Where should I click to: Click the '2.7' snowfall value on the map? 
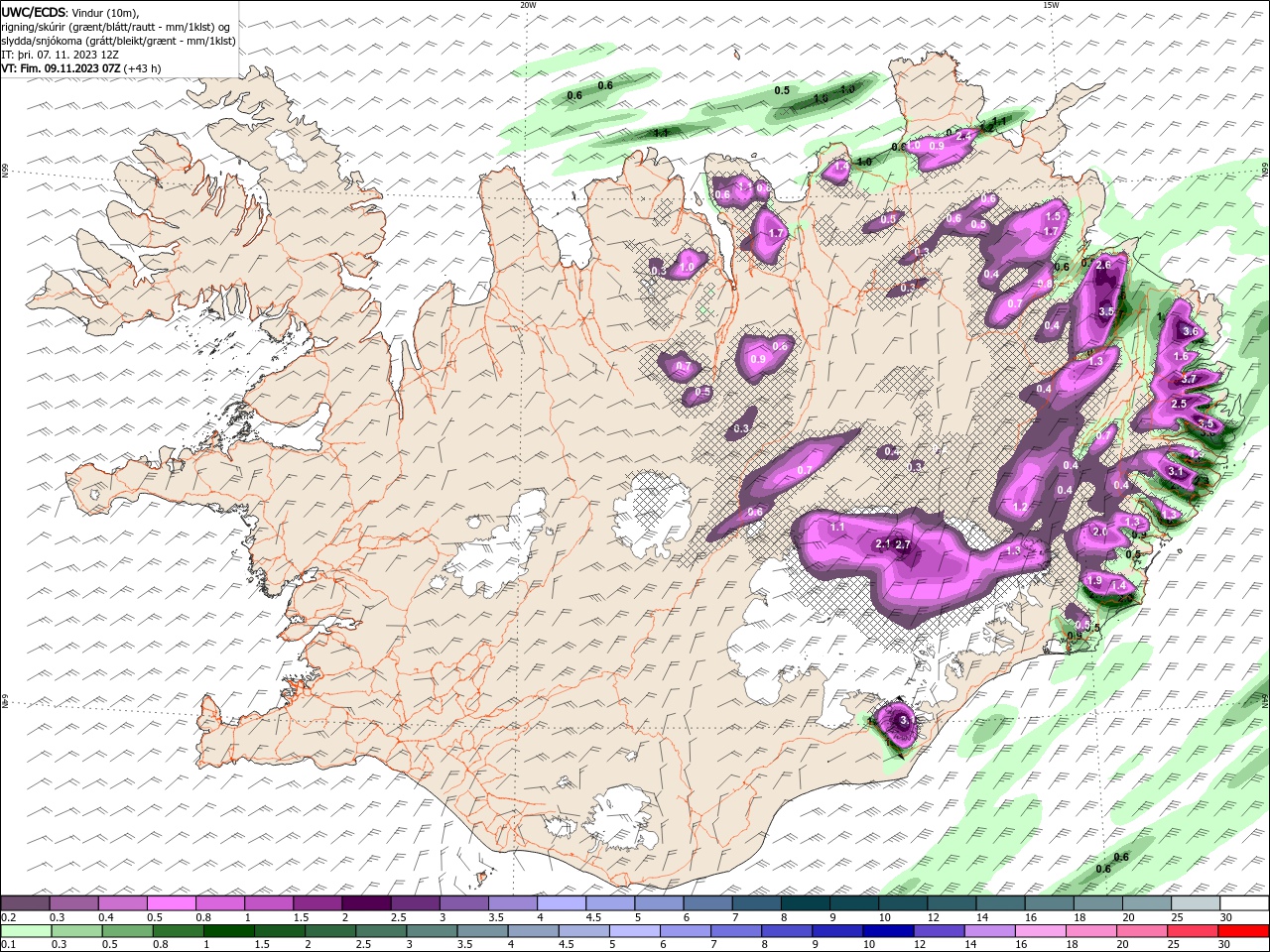(x=903, y=544)
